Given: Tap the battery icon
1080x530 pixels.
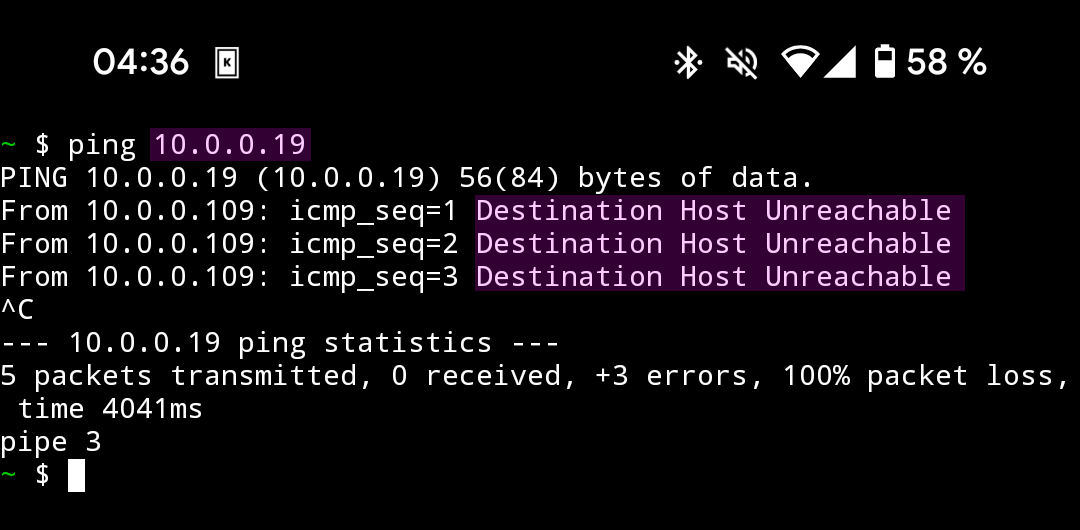Looking at the screenshot, I should 884,62.
